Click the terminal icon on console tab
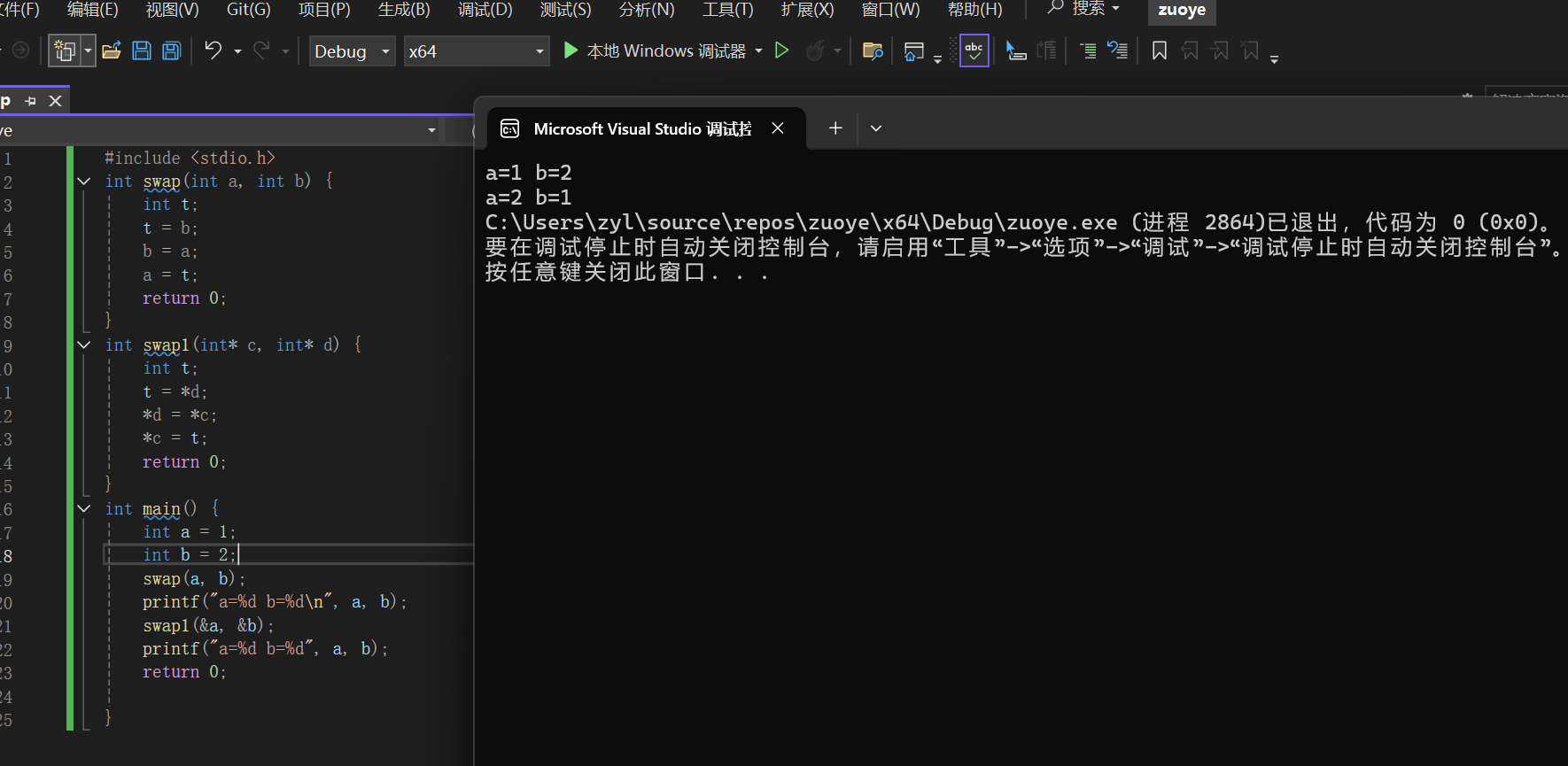The image size is (1568, 766). [510, 129]
